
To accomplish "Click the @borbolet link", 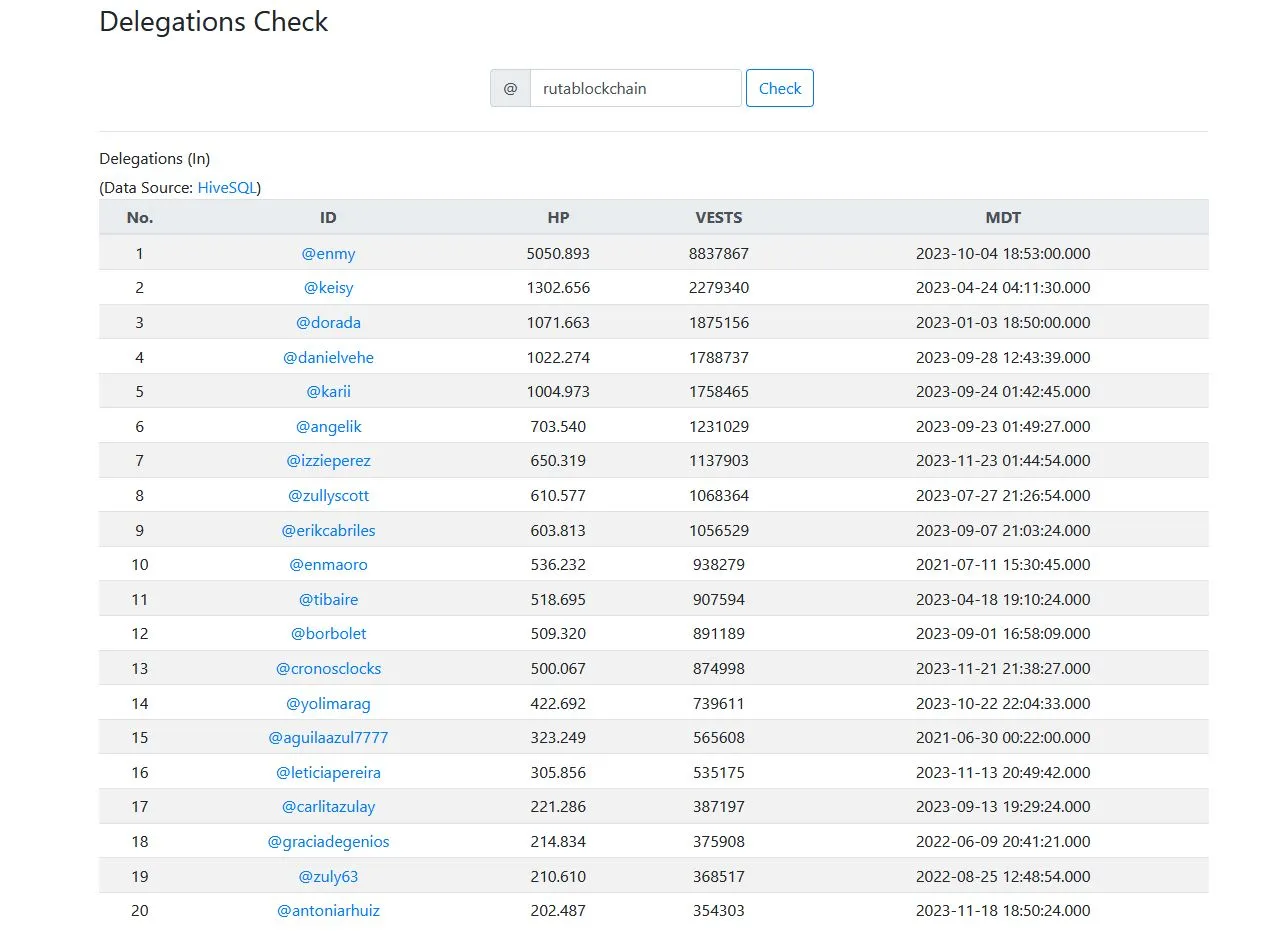I will [x=328, y=633].
